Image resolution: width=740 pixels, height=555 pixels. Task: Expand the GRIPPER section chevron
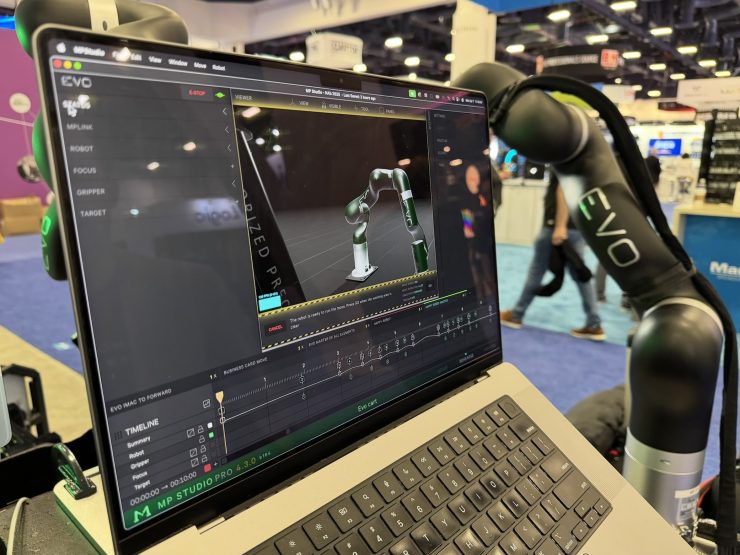(x=233, y=186)
